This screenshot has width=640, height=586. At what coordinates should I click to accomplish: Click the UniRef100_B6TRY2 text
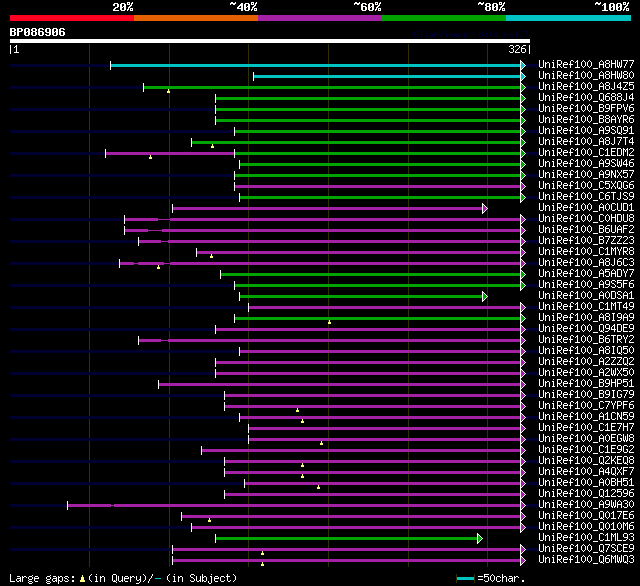[586, 340]
